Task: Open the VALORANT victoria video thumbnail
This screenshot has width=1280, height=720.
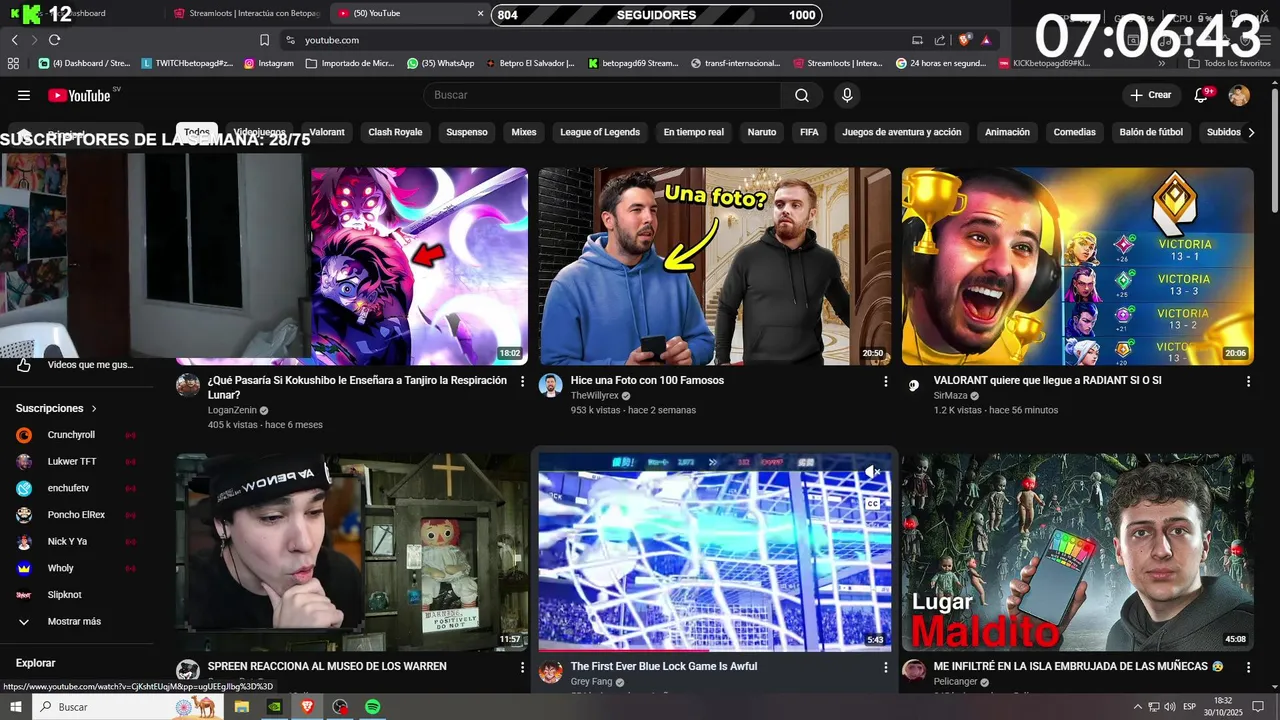Action: (x=1078, y=266)
